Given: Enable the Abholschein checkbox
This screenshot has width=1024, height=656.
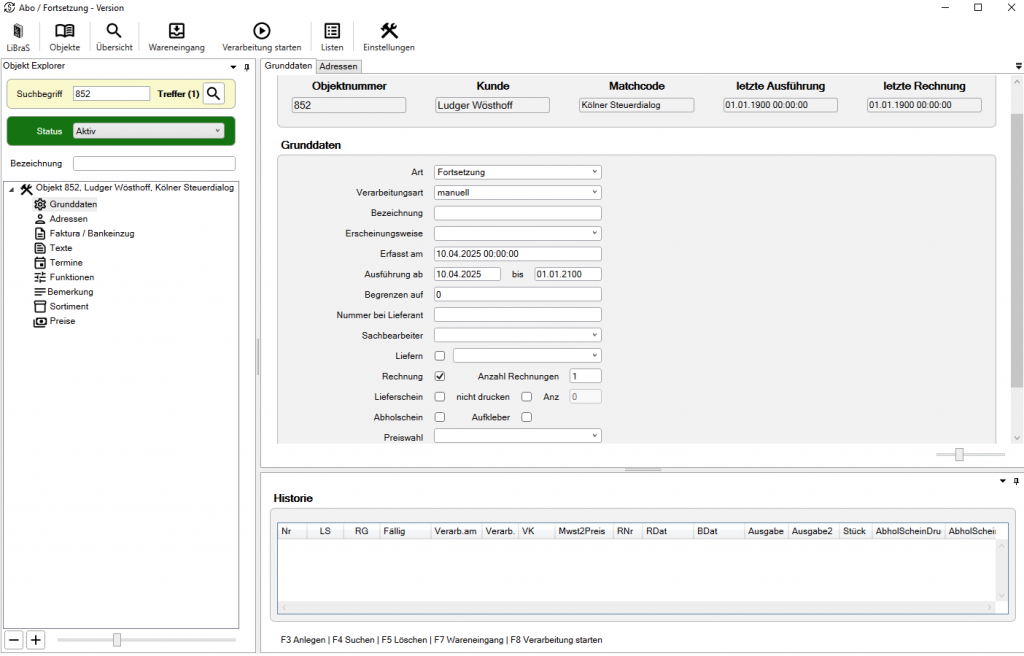Looking at the screenshot, I should pos(440,417).
